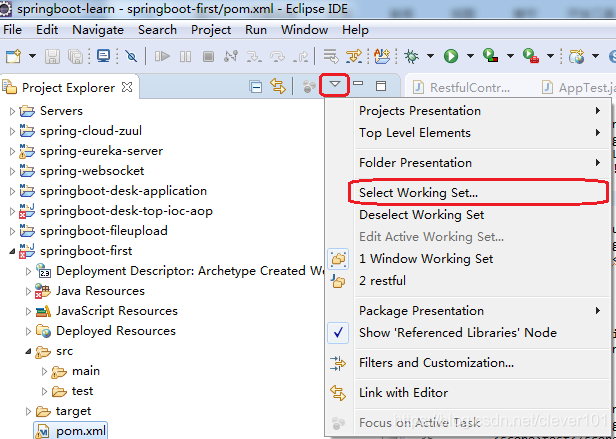Open the Navigate menu
616x439 pixels.
[x=98, y=30]
